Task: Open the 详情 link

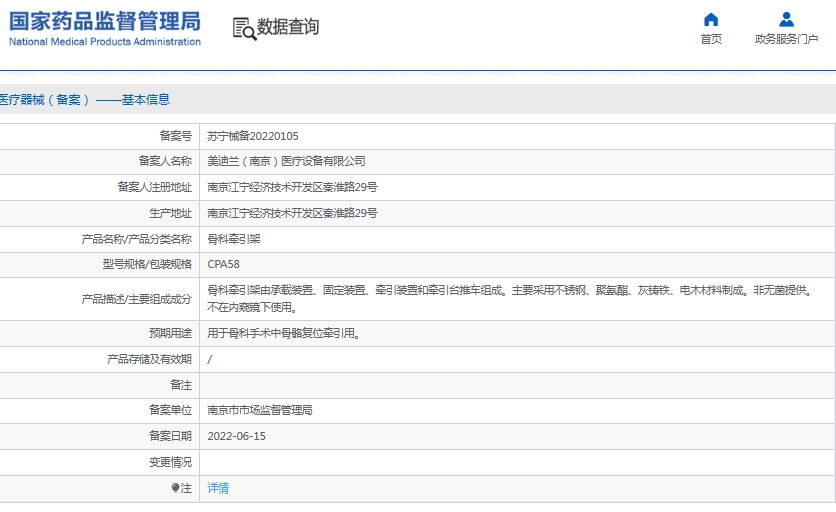Action: click(x=218, y=488)
